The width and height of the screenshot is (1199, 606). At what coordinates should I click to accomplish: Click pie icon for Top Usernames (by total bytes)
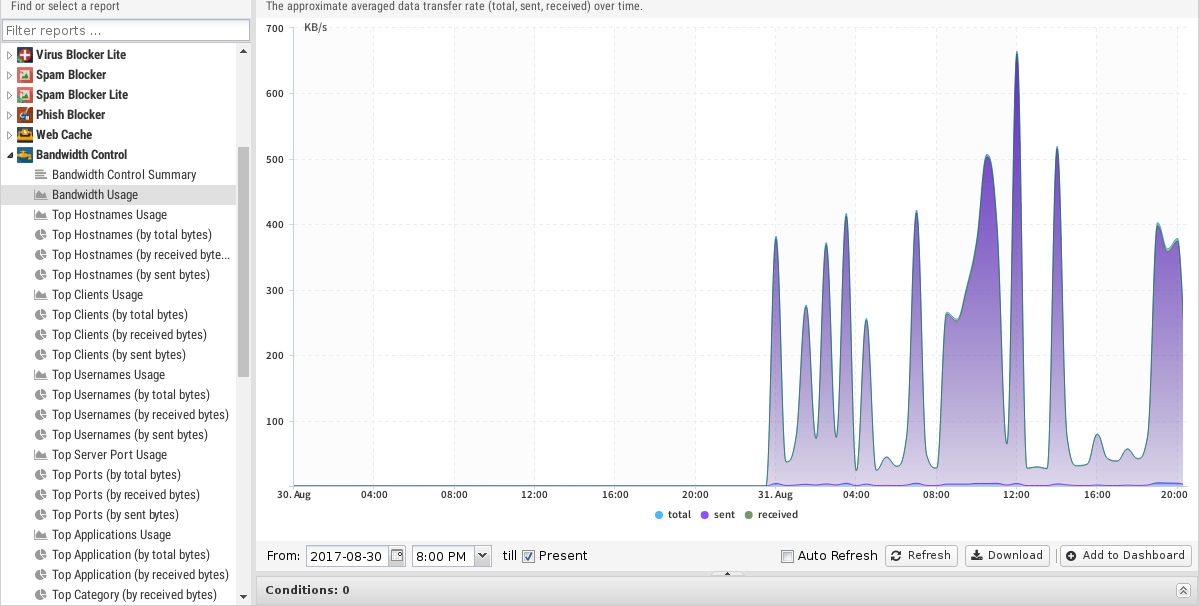click(x=41, y=395)
